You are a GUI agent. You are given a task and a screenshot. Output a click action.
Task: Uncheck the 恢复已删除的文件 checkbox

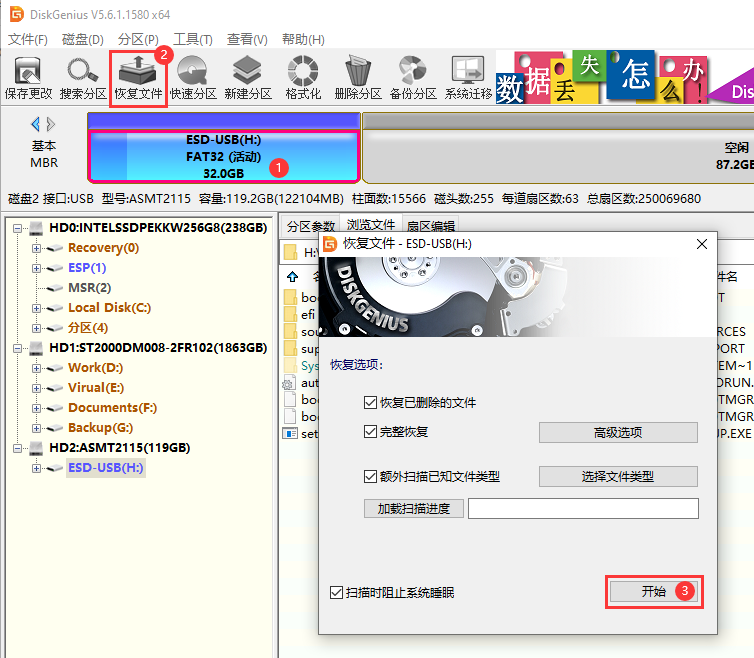click(x=371, y=402)
